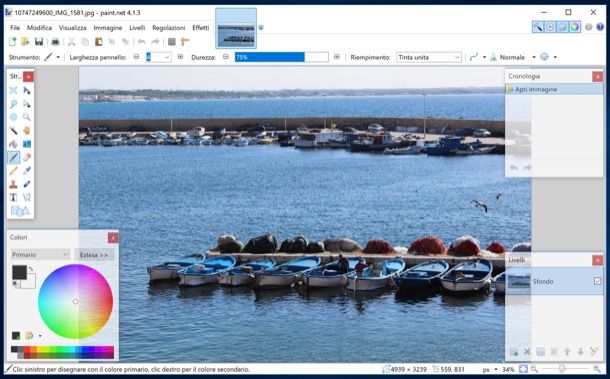
Task: Select the Paint Bucket tool
Action: tap(13, 144)
